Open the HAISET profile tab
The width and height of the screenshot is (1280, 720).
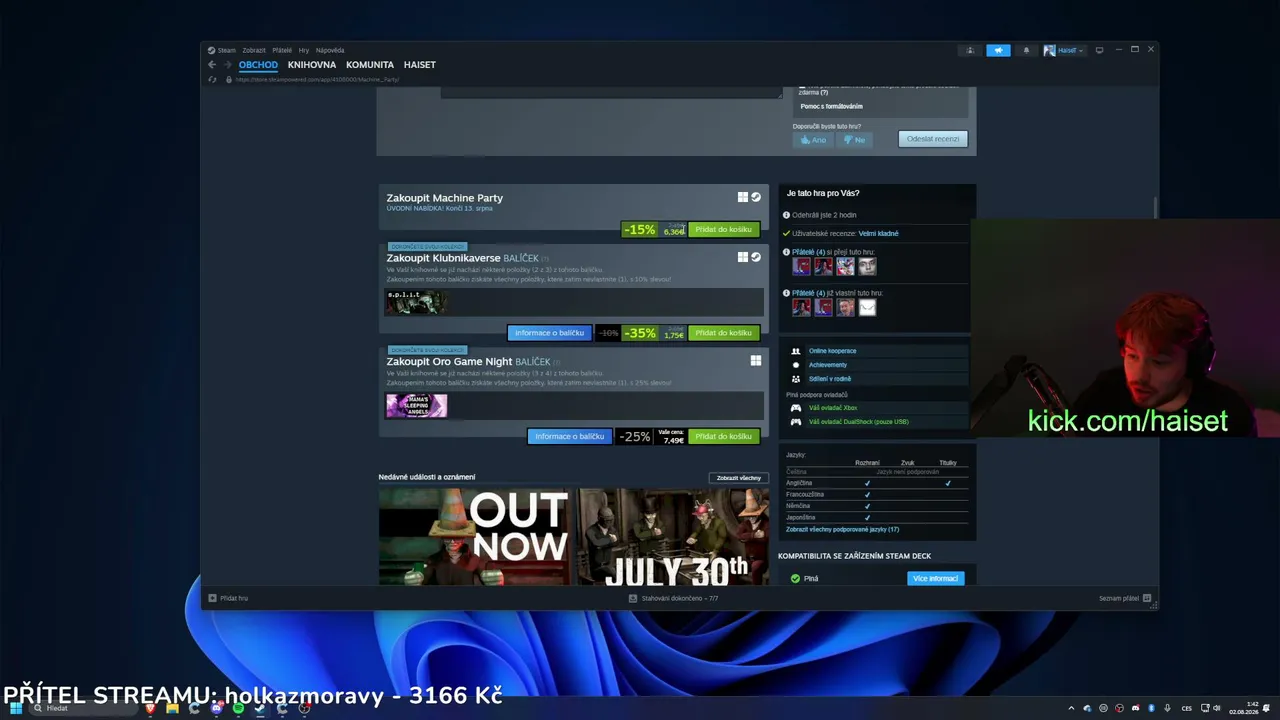pyautogui.click(x=420, y=65)
